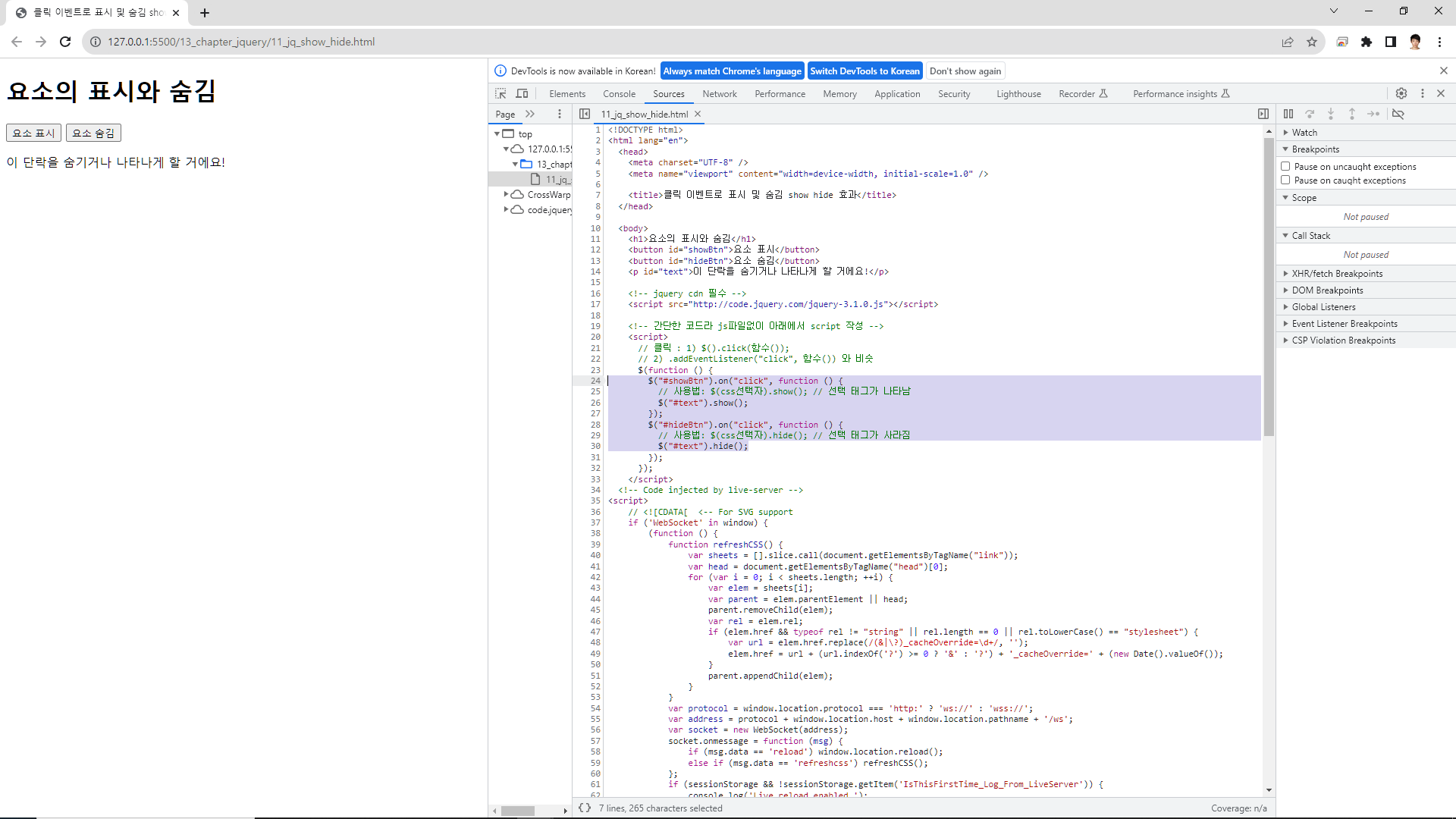Click the deactivate breakpoints icon

coord(1398,114)
